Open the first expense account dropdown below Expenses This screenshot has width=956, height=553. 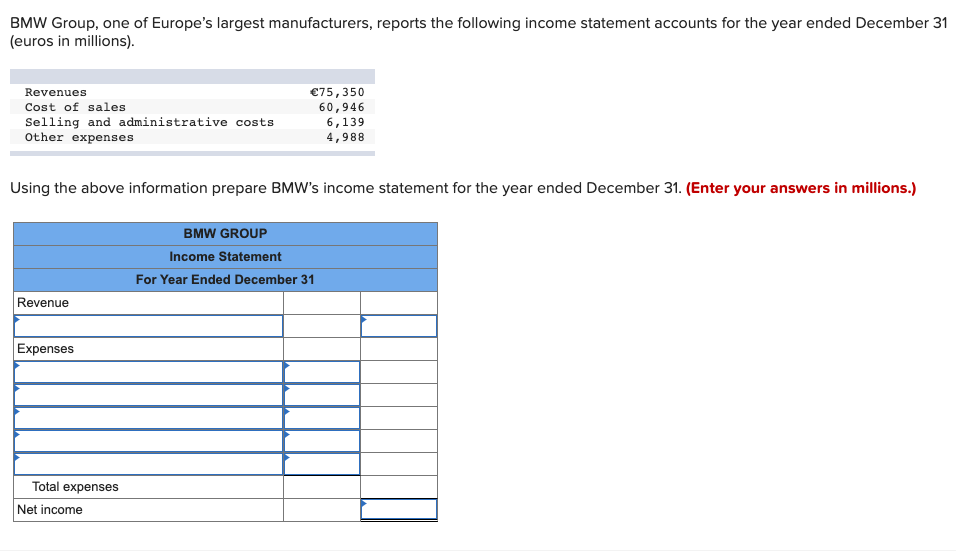click(x=148, y=372)
